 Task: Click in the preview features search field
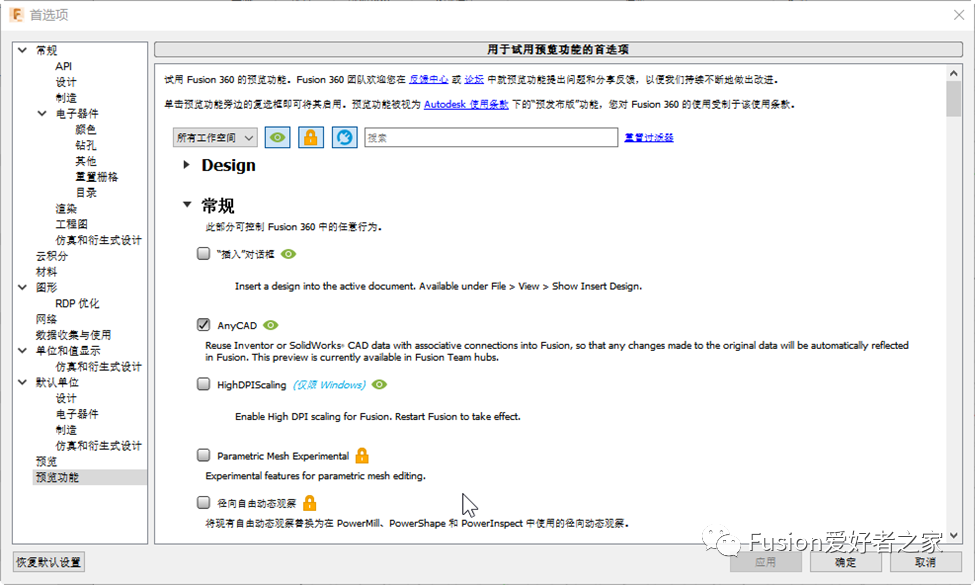[x=491, y=137]
